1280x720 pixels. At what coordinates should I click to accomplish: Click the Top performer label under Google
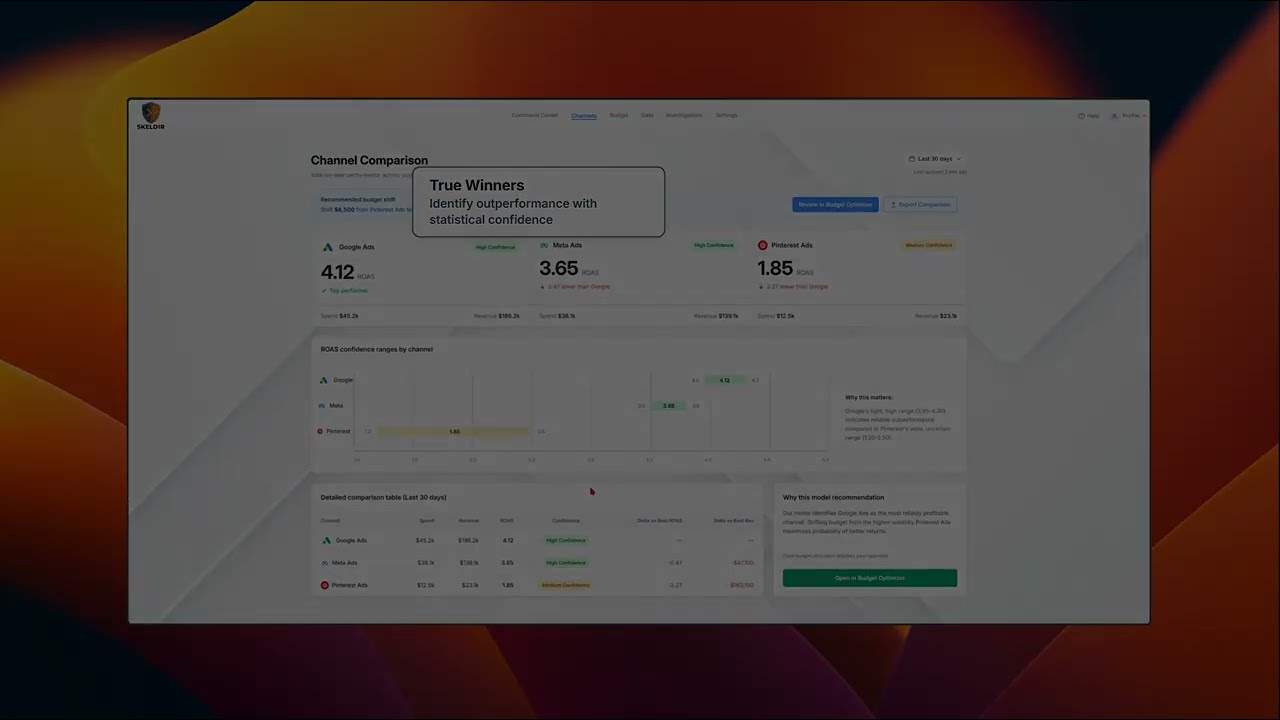click(x=345, y=291)
